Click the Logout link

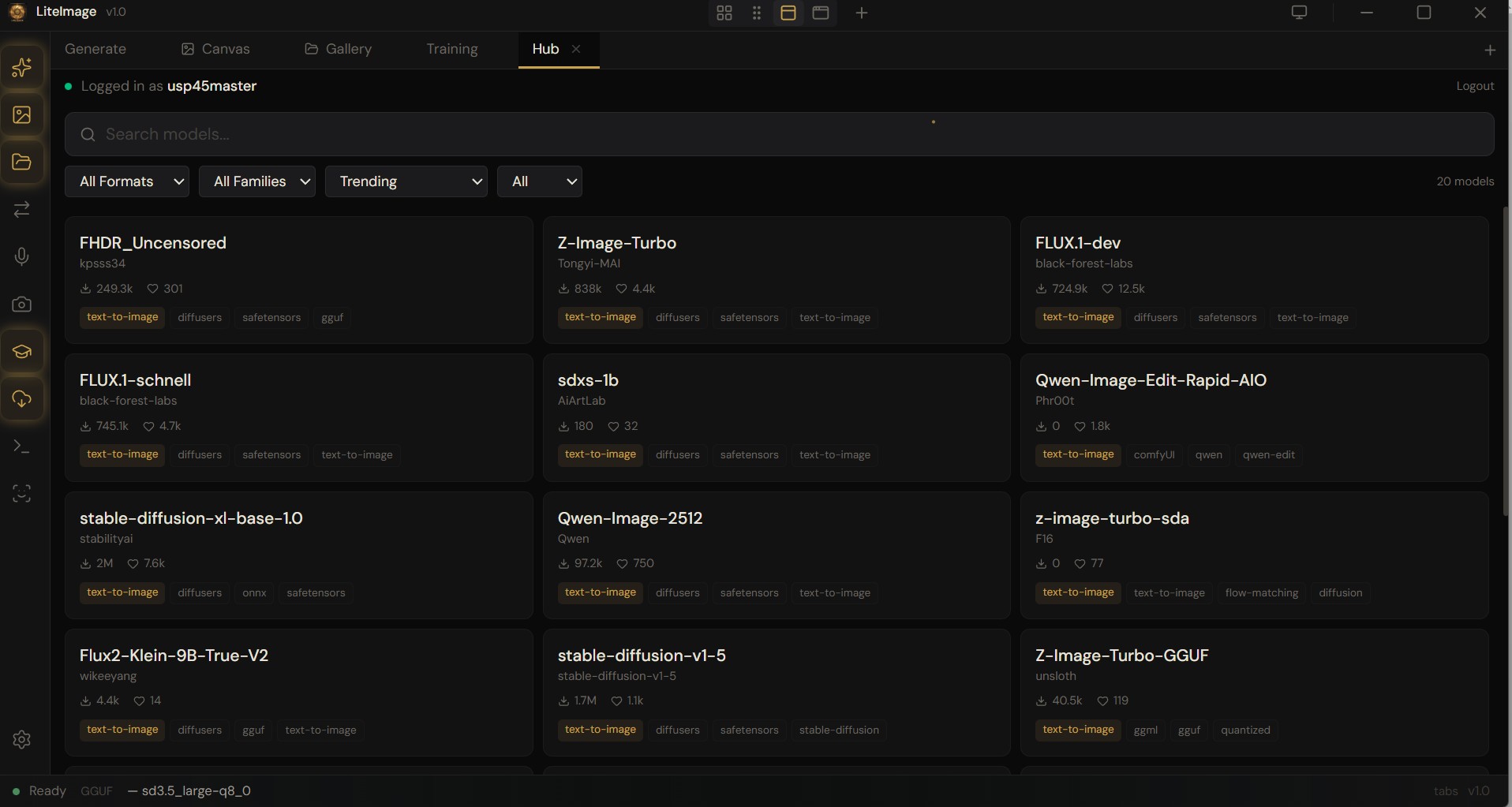point(1474,85)
